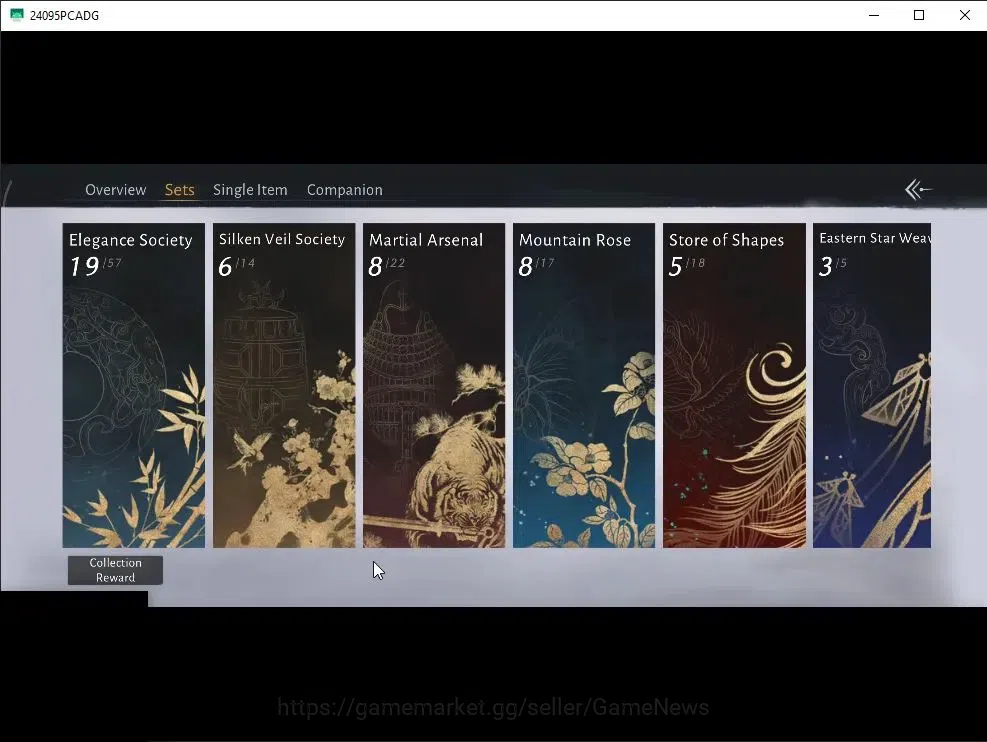Viewport: 987px width, 742px height.
Task: Open the Elegance Society set card
Action: 133,385
